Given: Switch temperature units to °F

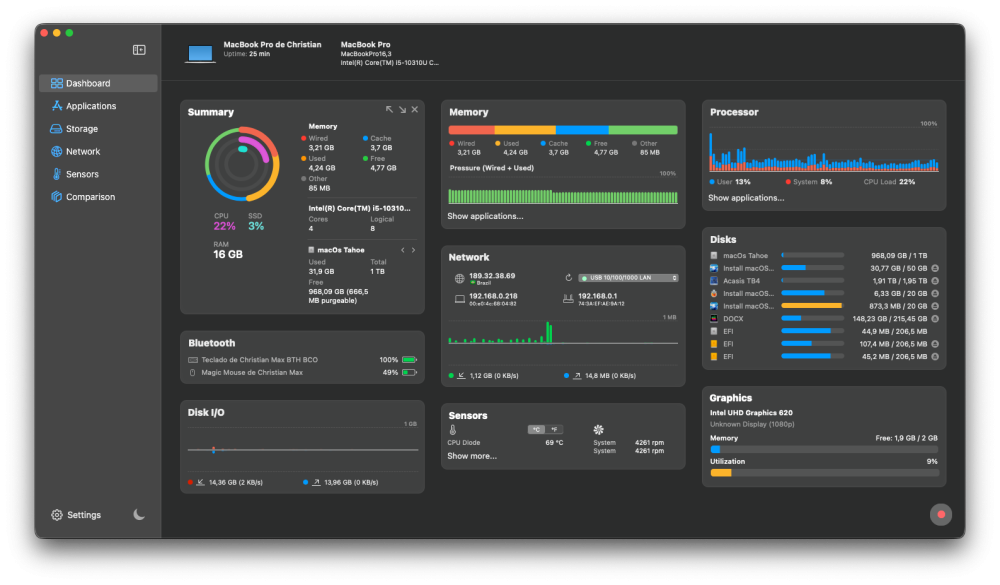Looking at the screenshot, I should (x=555, y=429).
